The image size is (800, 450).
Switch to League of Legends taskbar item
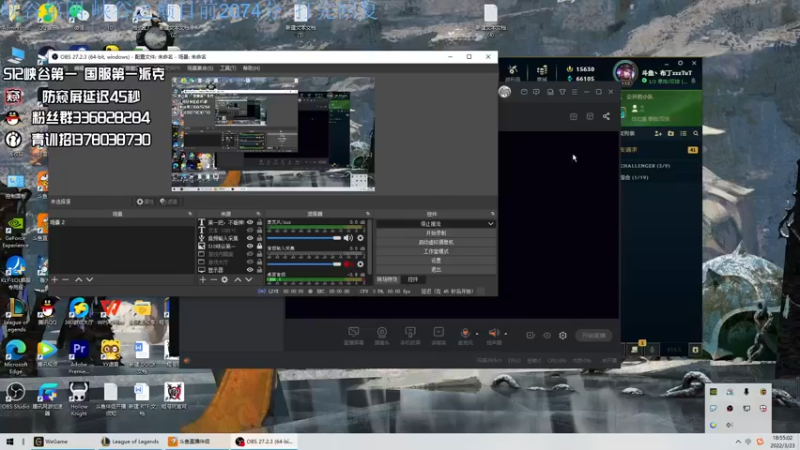pos(130,441)
